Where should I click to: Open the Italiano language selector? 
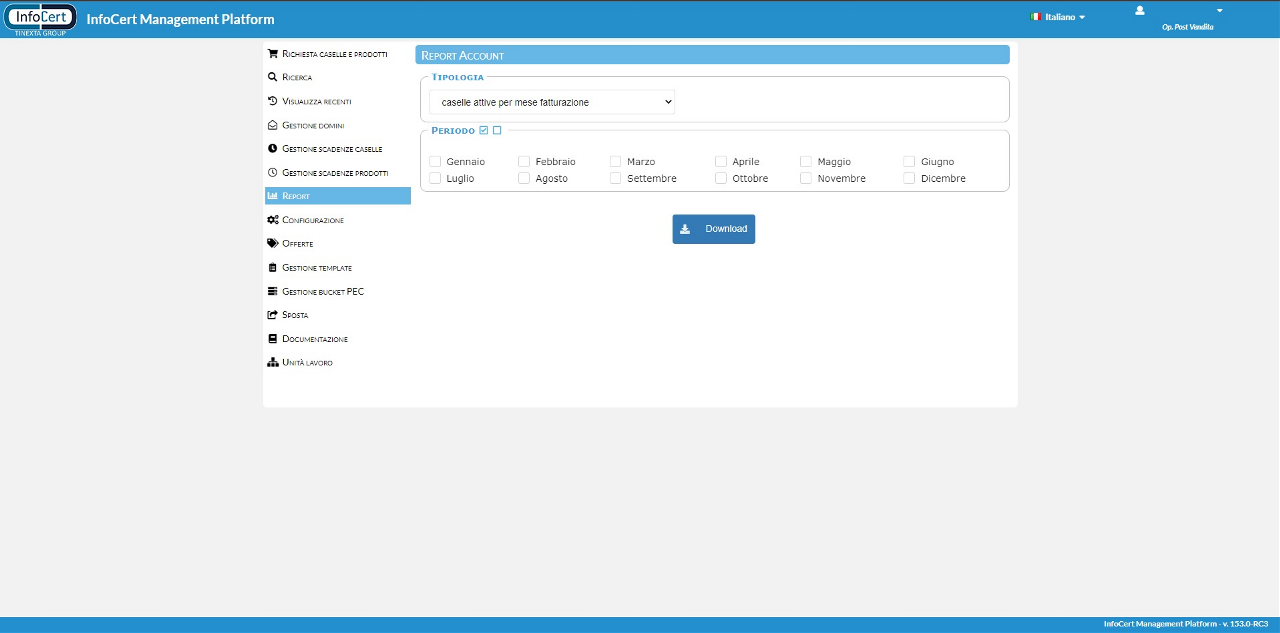(x=1058, y=17)
